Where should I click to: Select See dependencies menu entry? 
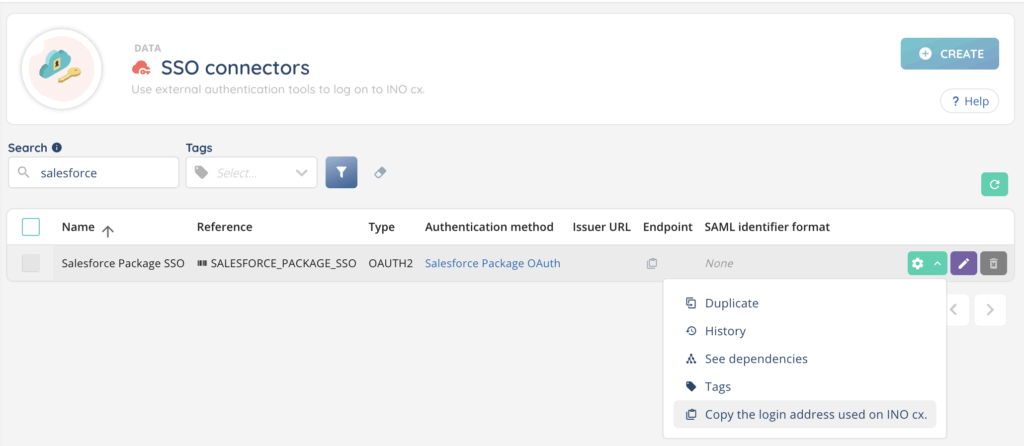click(x=755, y=359)
